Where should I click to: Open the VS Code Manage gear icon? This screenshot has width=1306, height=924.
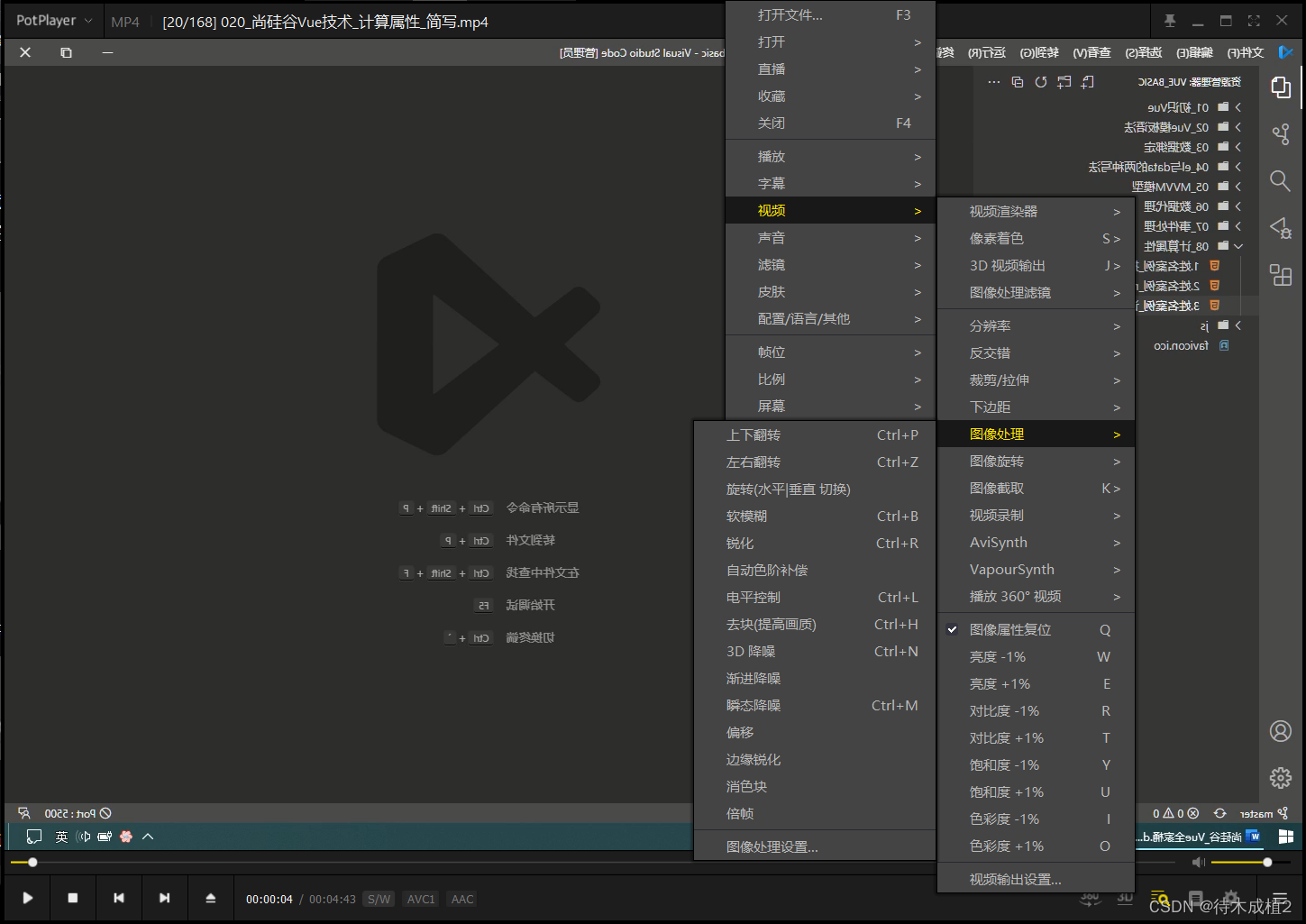click(1281, 778)
